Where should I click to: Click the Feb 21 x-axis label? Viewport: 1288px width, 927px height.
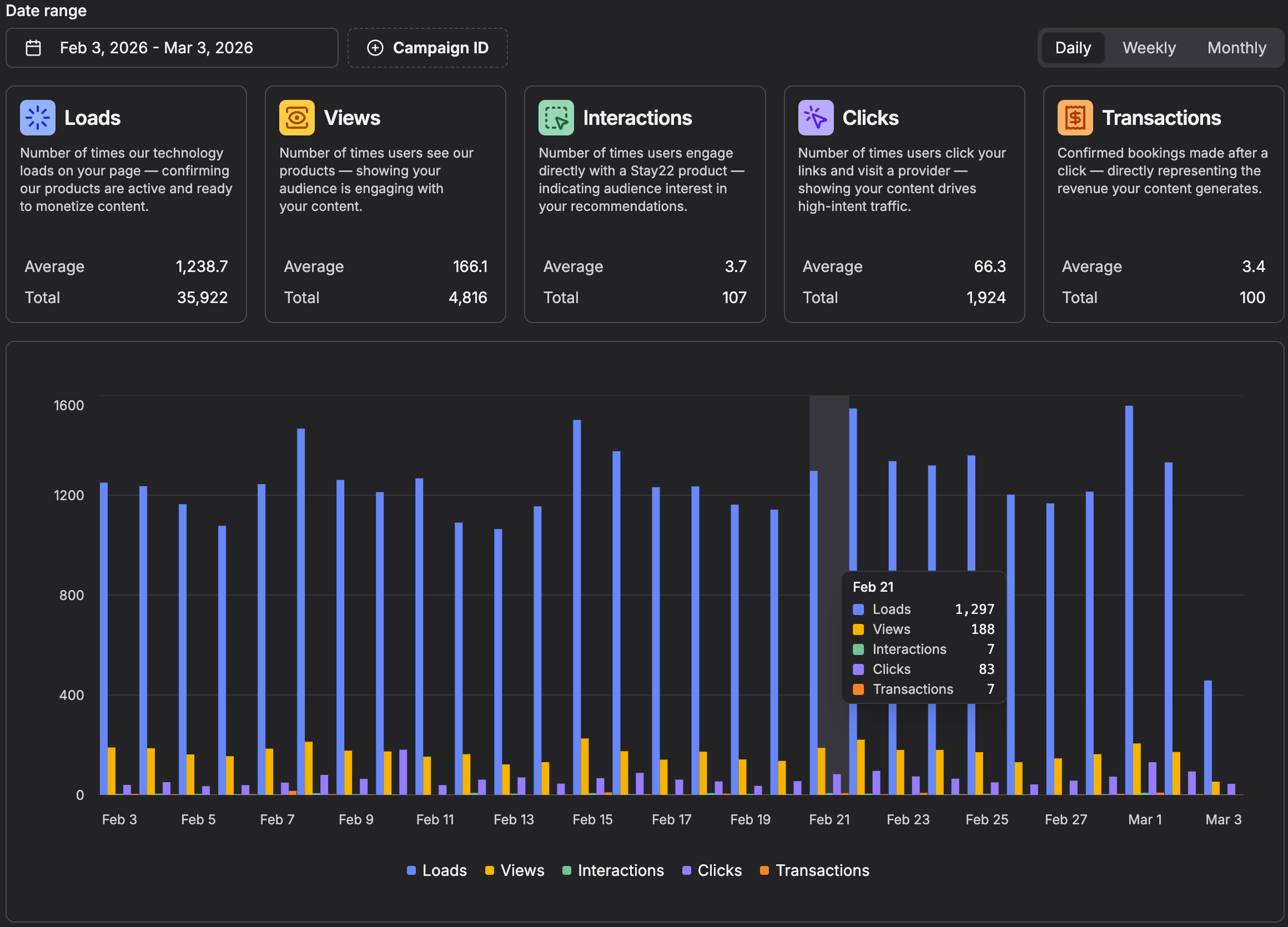(828, 819)
